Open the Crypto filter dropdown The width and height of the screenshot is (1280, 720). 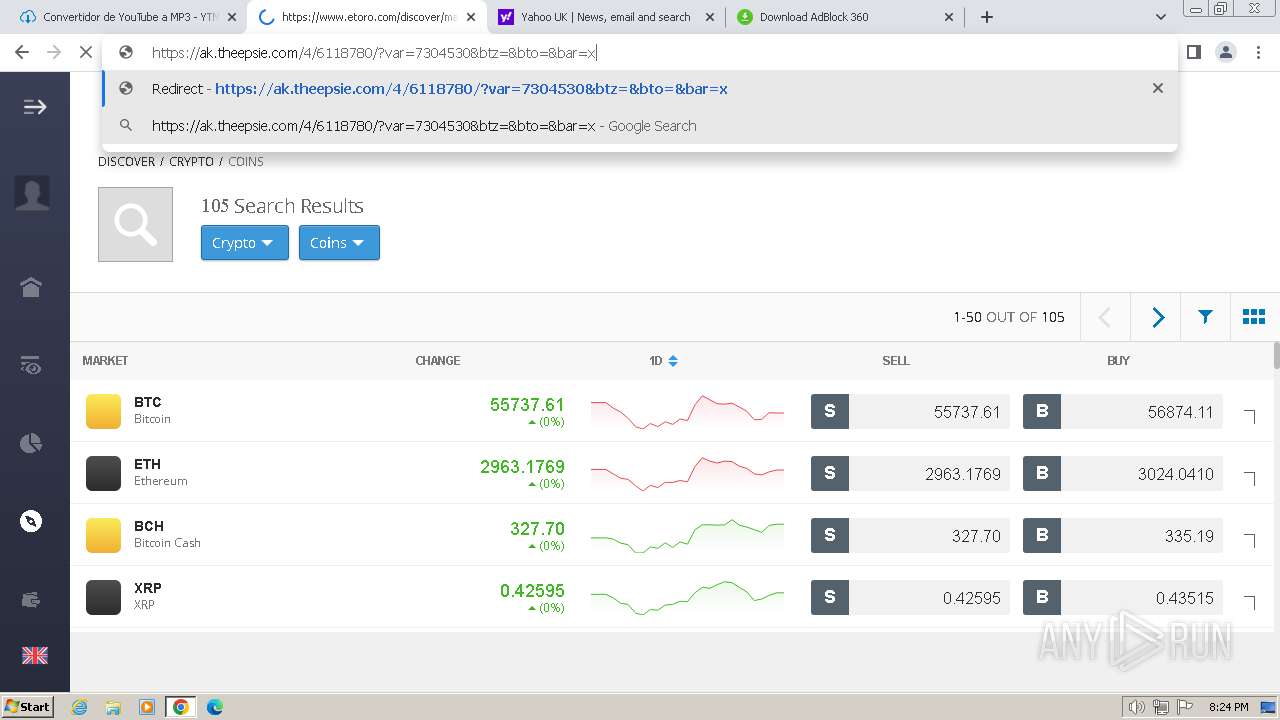click(x=244, y=243)
